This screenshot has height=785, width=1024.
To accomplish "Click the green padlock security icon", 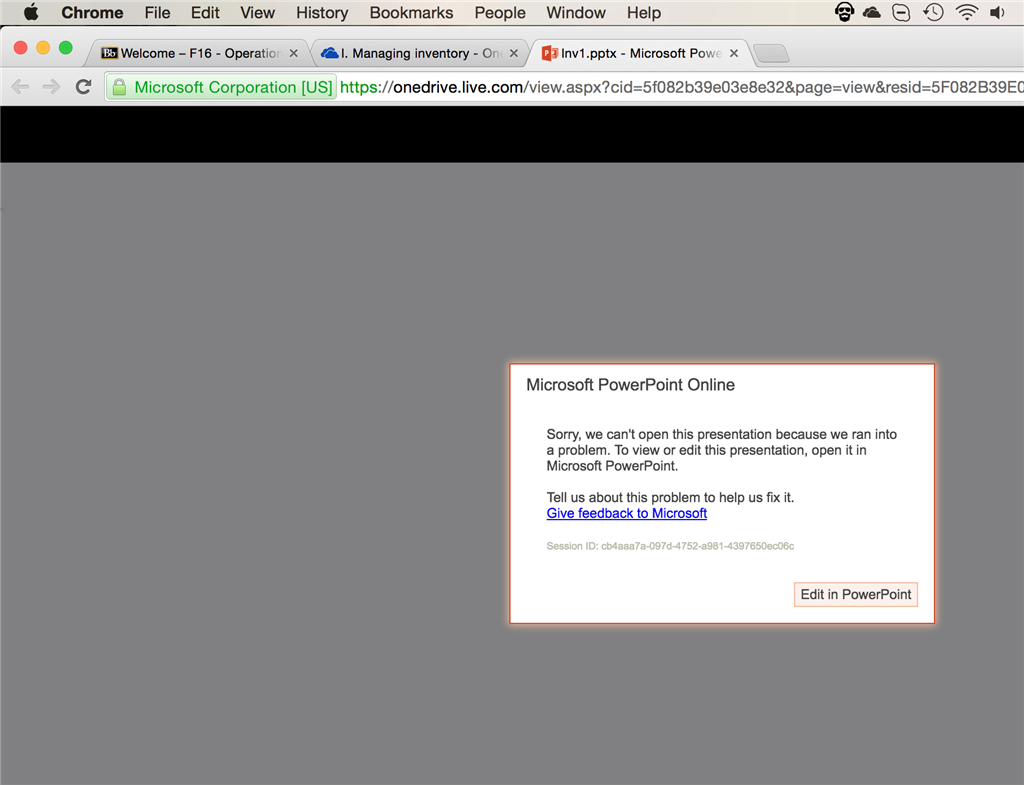I will (x=119, y=87).
